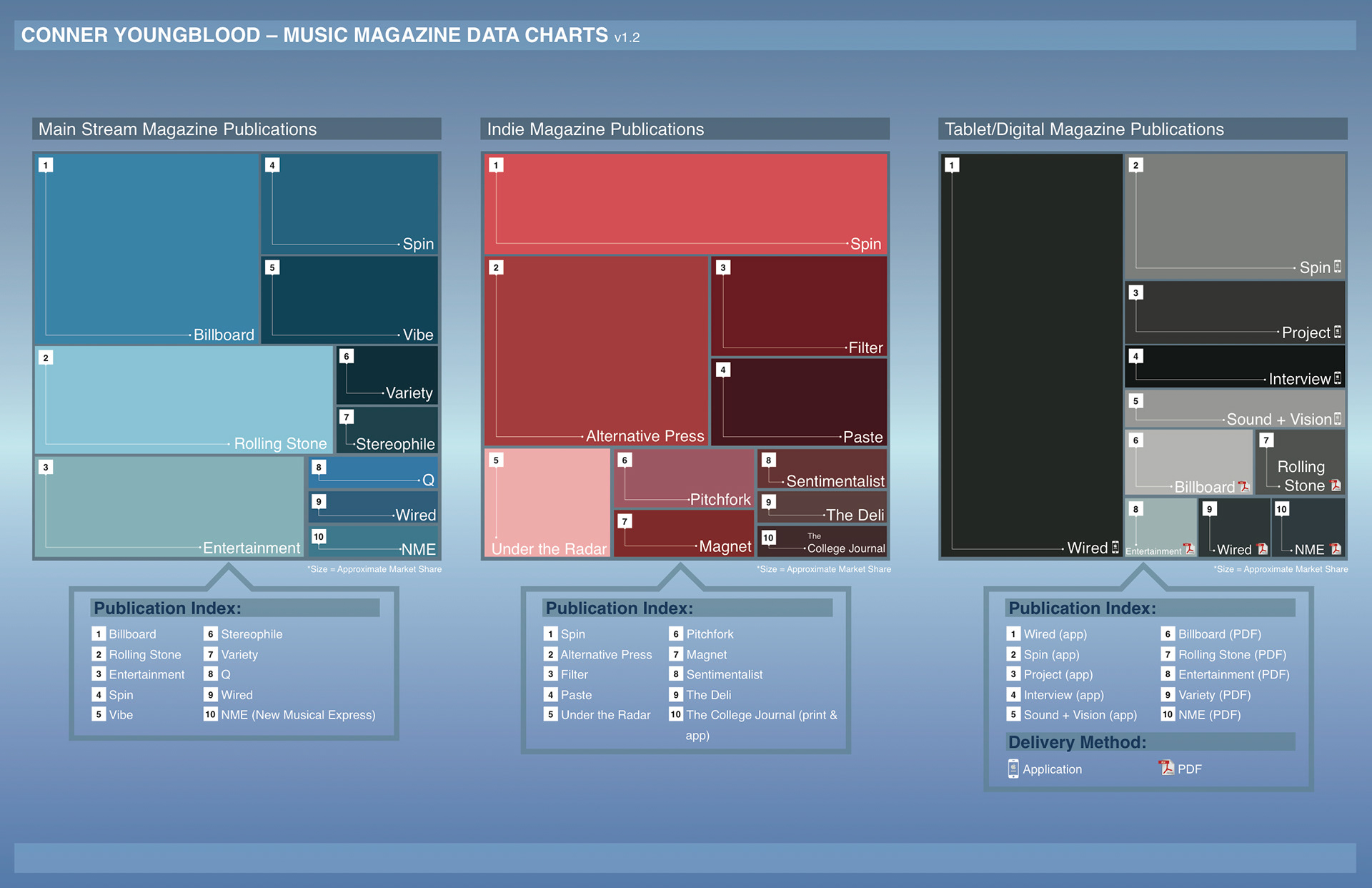Image resolution: width=1372 pixels, height=888 pixels.
Task: Click the PDF icon next to NME tile
Action: coord(1336,549)
